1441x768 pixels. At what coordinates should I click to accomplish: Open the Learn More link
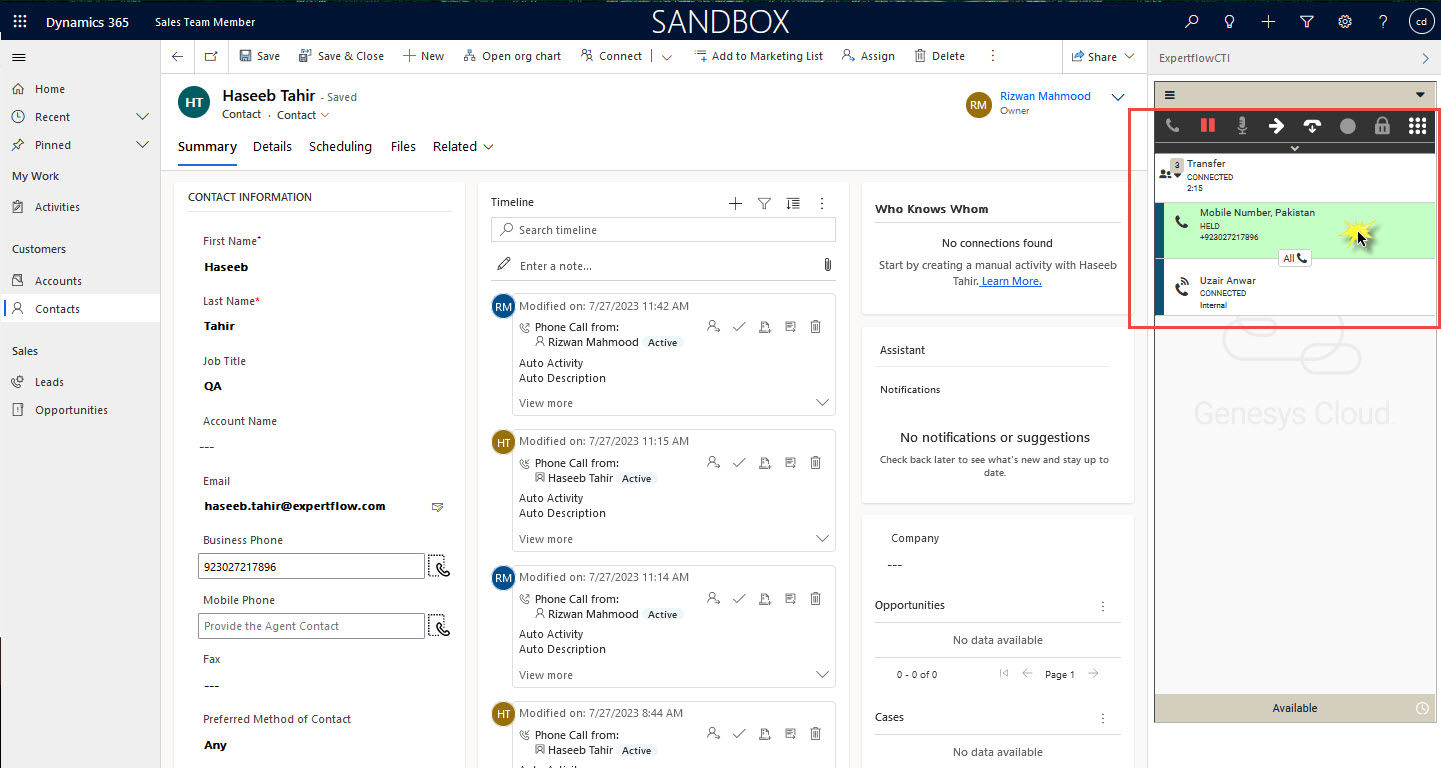pos(1011,281)
